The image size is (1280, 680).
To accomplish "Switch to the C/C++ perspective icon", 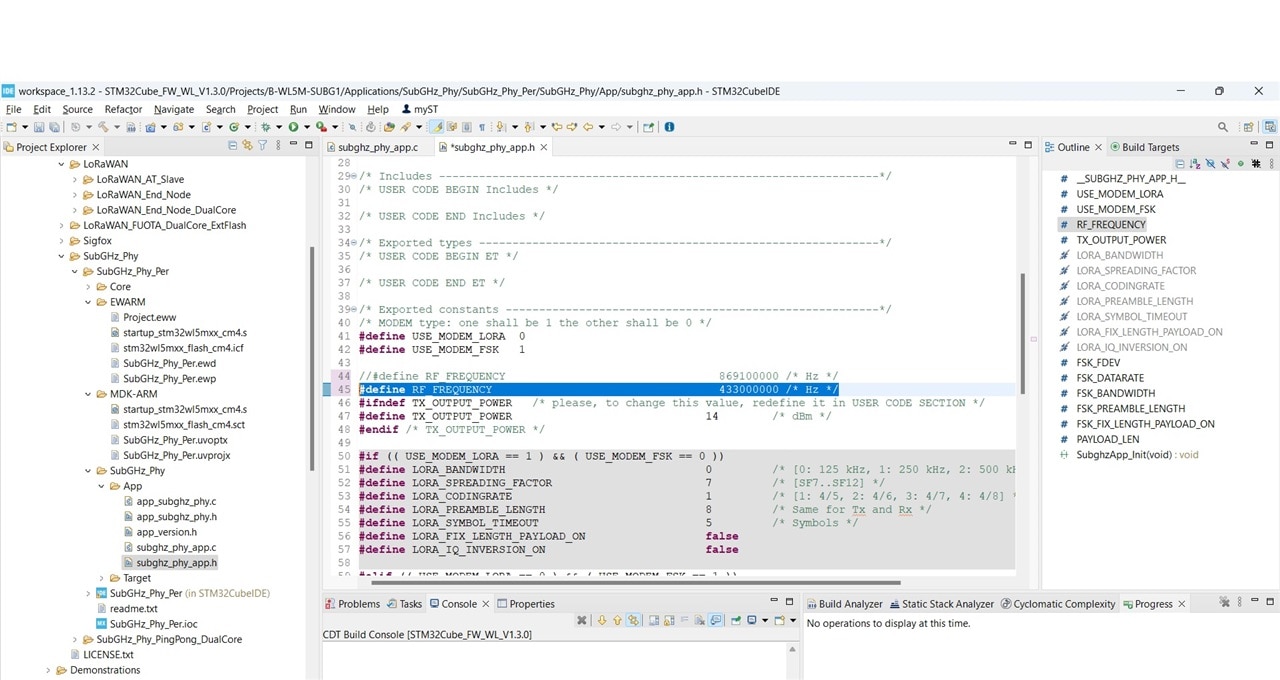I will point(1270,127).
